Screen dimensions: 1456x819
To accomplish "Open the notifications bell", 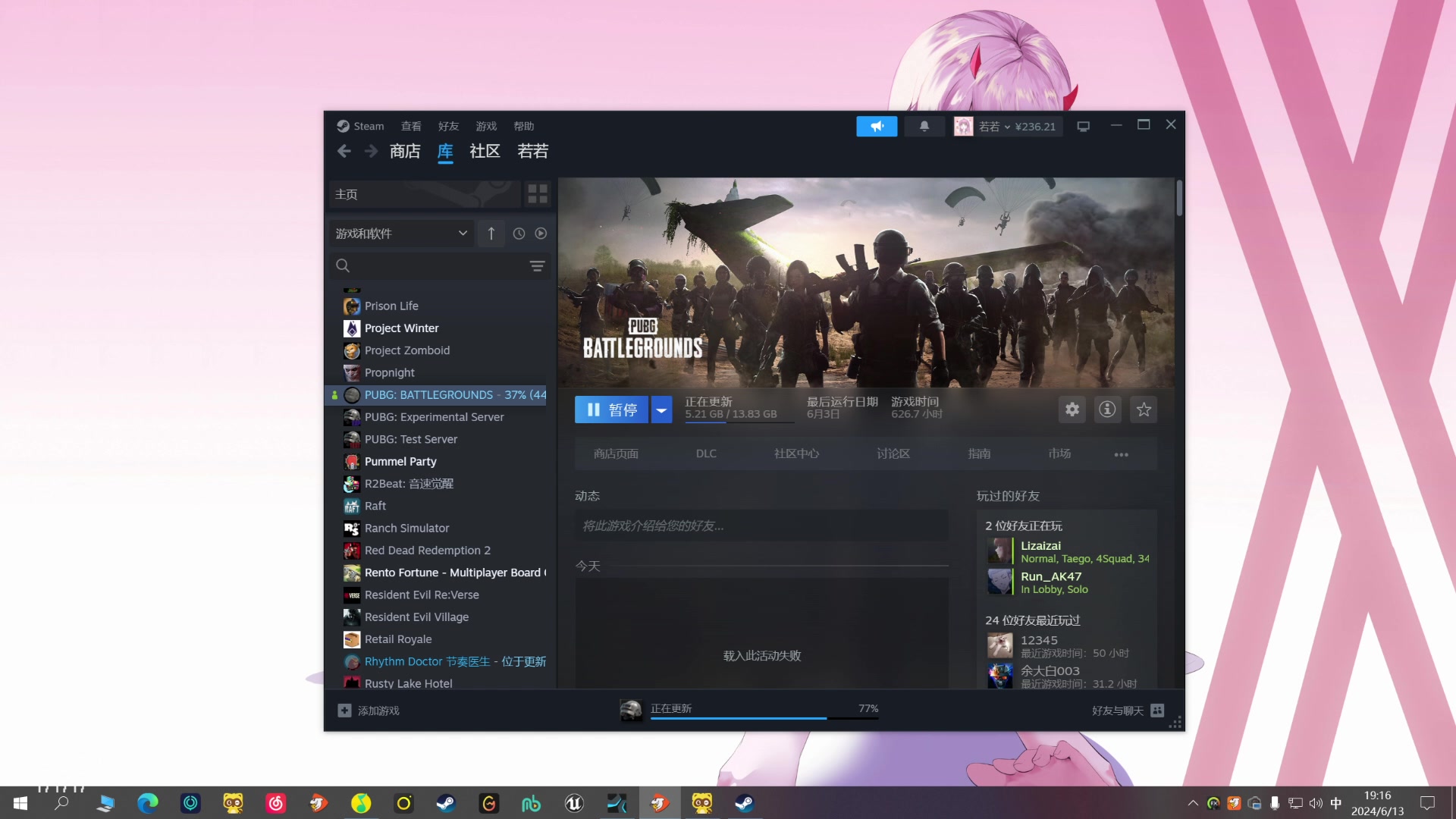I will click(x=924, y=127).
